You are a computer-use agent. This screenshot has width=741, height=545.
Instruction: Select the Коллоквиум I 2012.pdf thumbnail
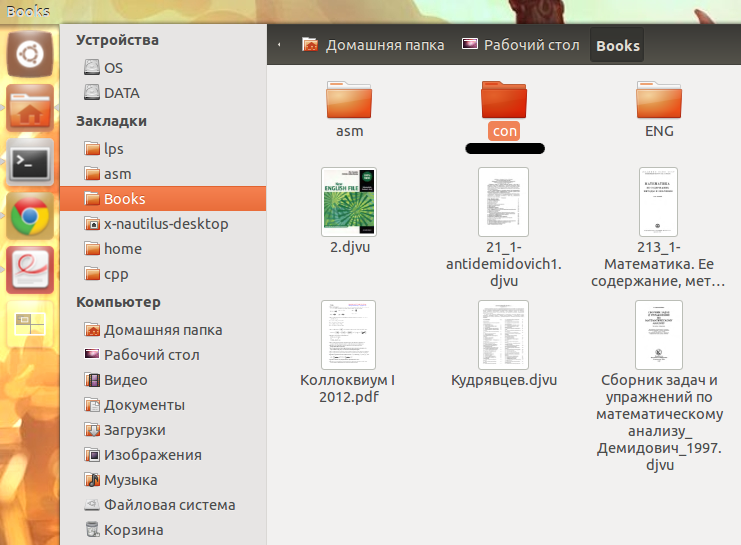[x=349, y=335]
